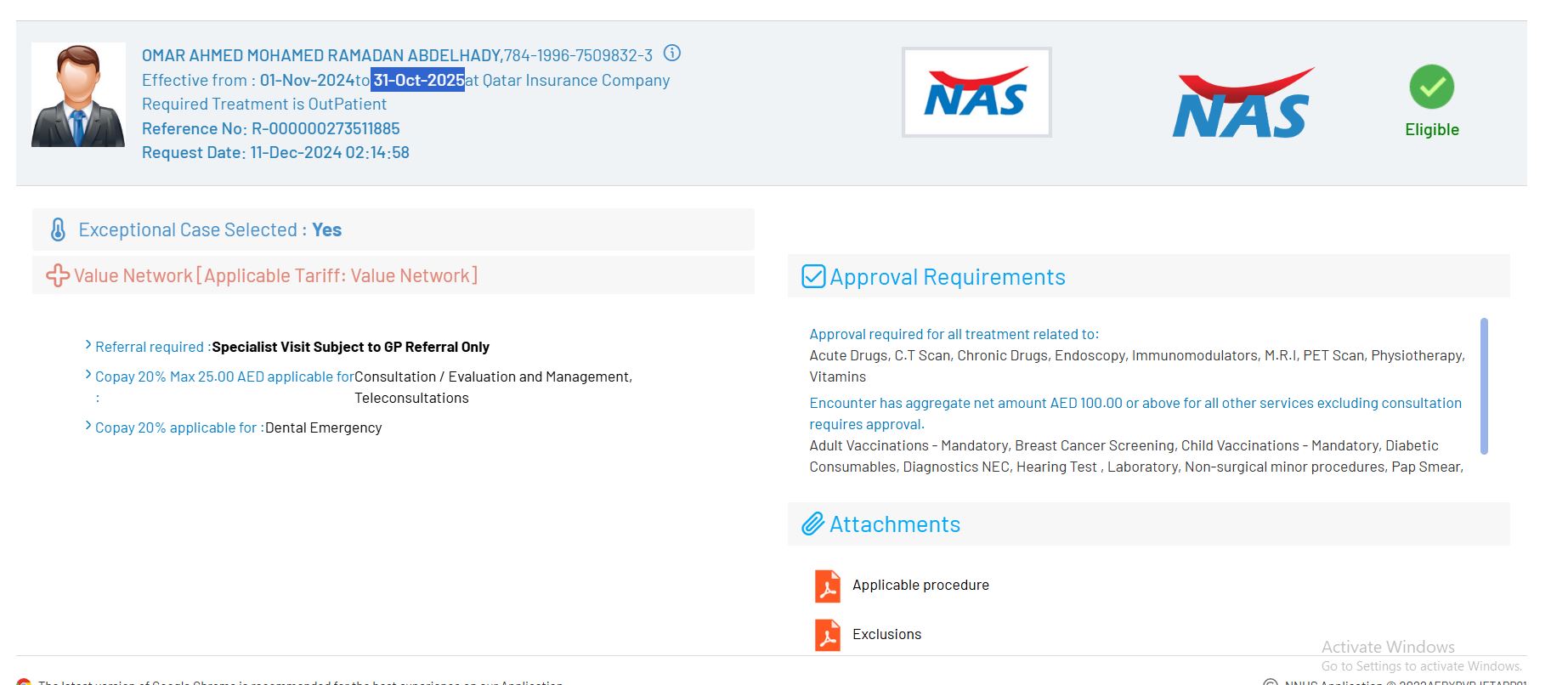Open the Applicable procedure PDF icon
The height and width of the screenshot is (685, 1568).
point(827,586)
